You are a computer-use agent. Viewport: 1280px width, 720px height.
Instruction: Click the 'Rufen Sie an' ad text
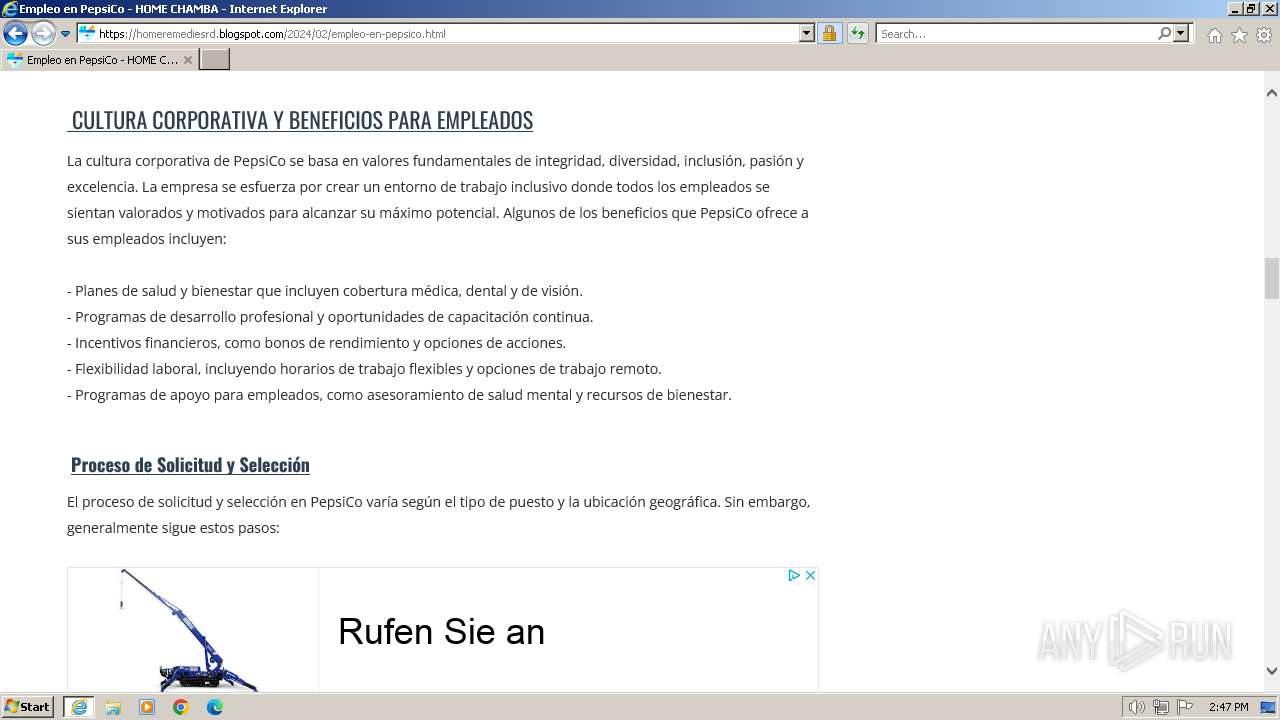coord(441,632)
